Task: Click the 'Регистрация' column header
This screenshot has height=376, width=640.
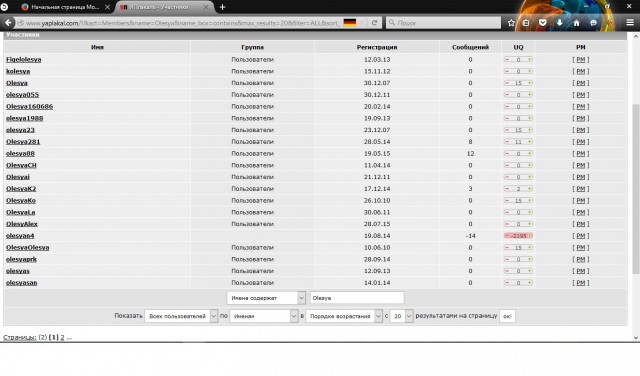Action: point(377,47)
